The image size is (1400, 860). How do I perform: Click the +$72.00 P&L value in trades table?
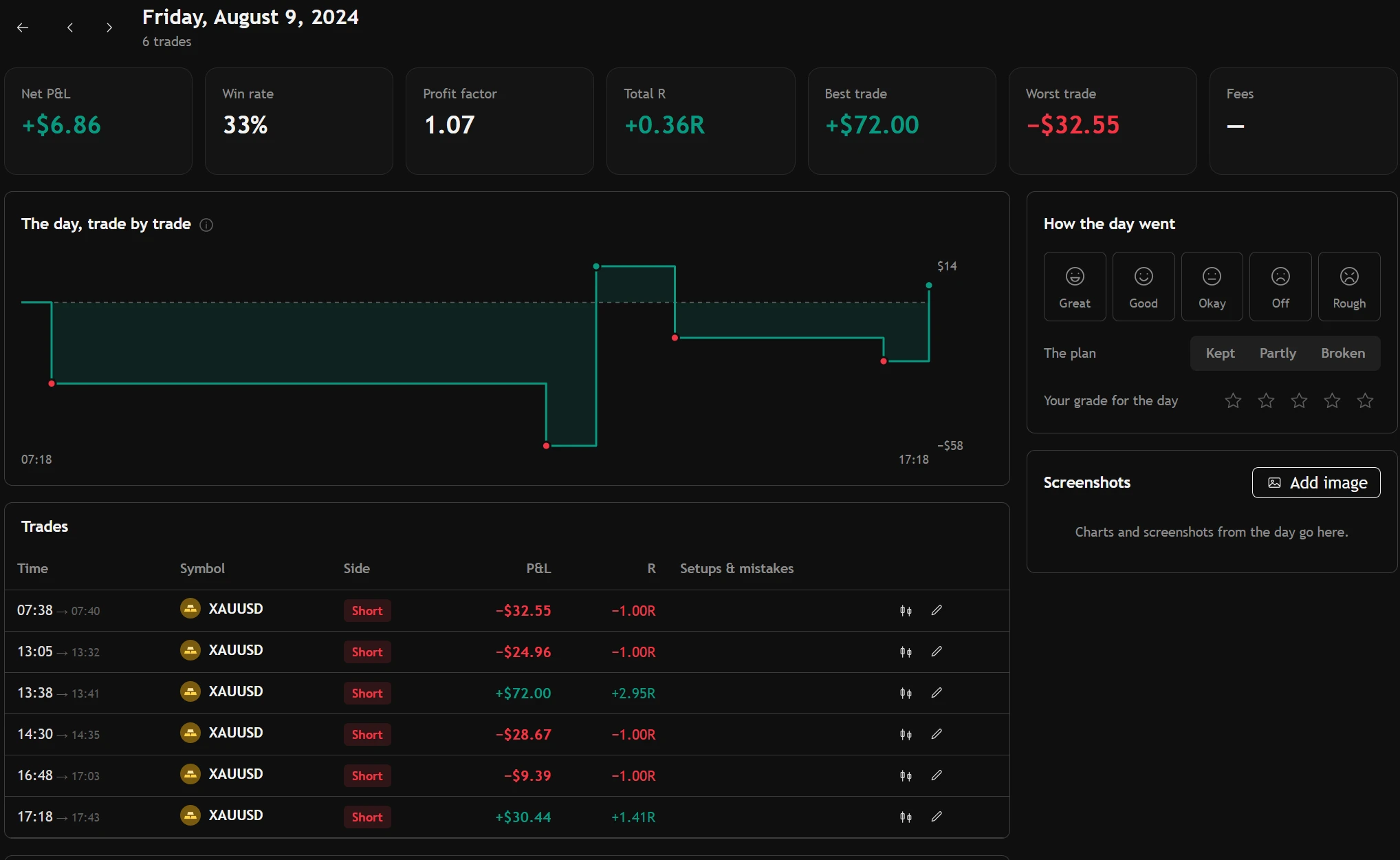(x=523, y=693)
